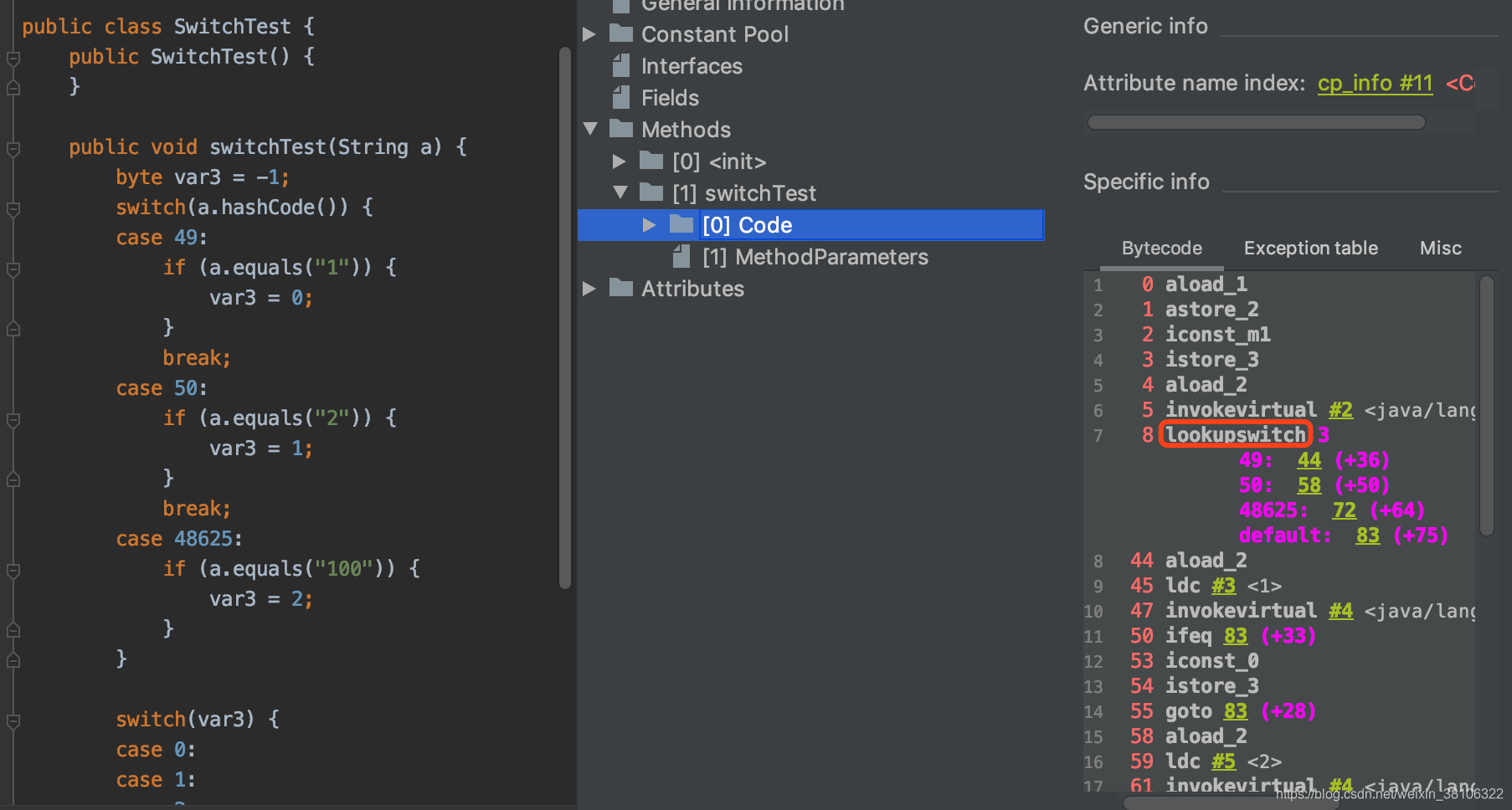This screenshot has height=810, width=1512.
Task: Click the 'case 48625:' line in code
Action: coord(179,539)
